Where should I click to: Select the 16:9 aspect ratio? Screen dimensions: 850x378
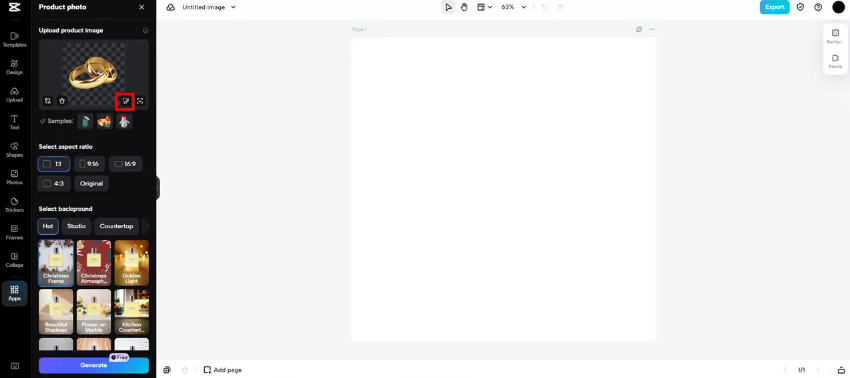pyautogui.click(x=125, y=164)
